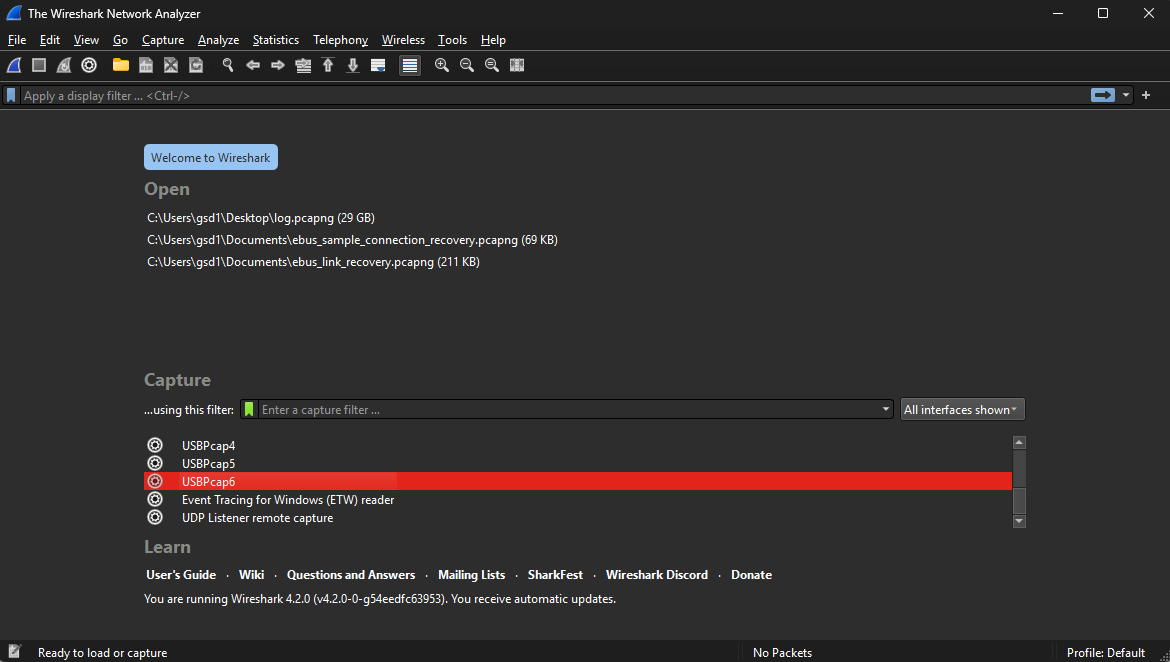Open recent file ebus_sample_connection_recovery.pcapng
1170x662 pixels.
coord(352,240)
